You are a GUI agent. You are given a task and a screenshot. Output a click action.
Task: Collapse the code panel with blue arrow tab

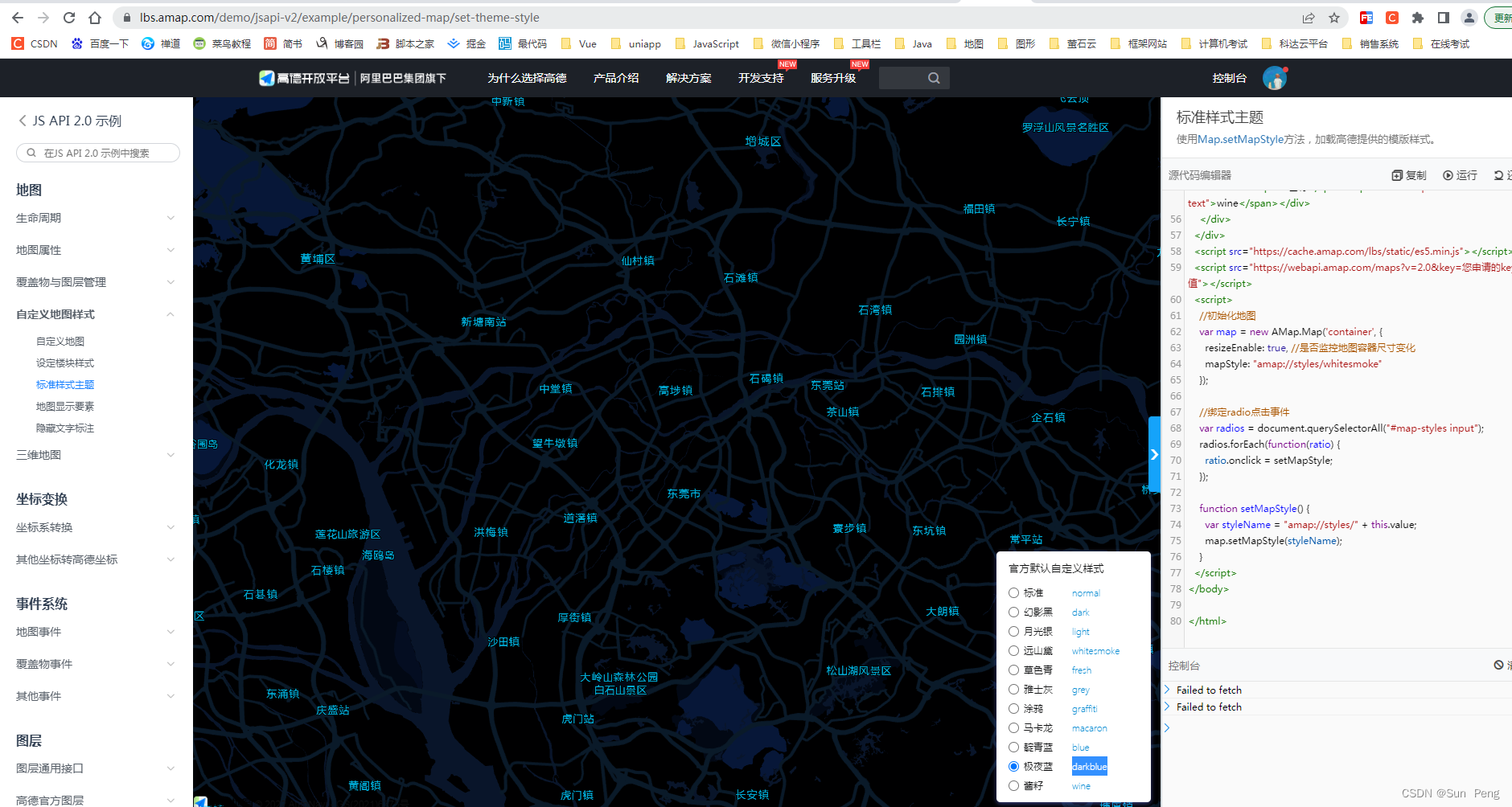pos(1154,454)
